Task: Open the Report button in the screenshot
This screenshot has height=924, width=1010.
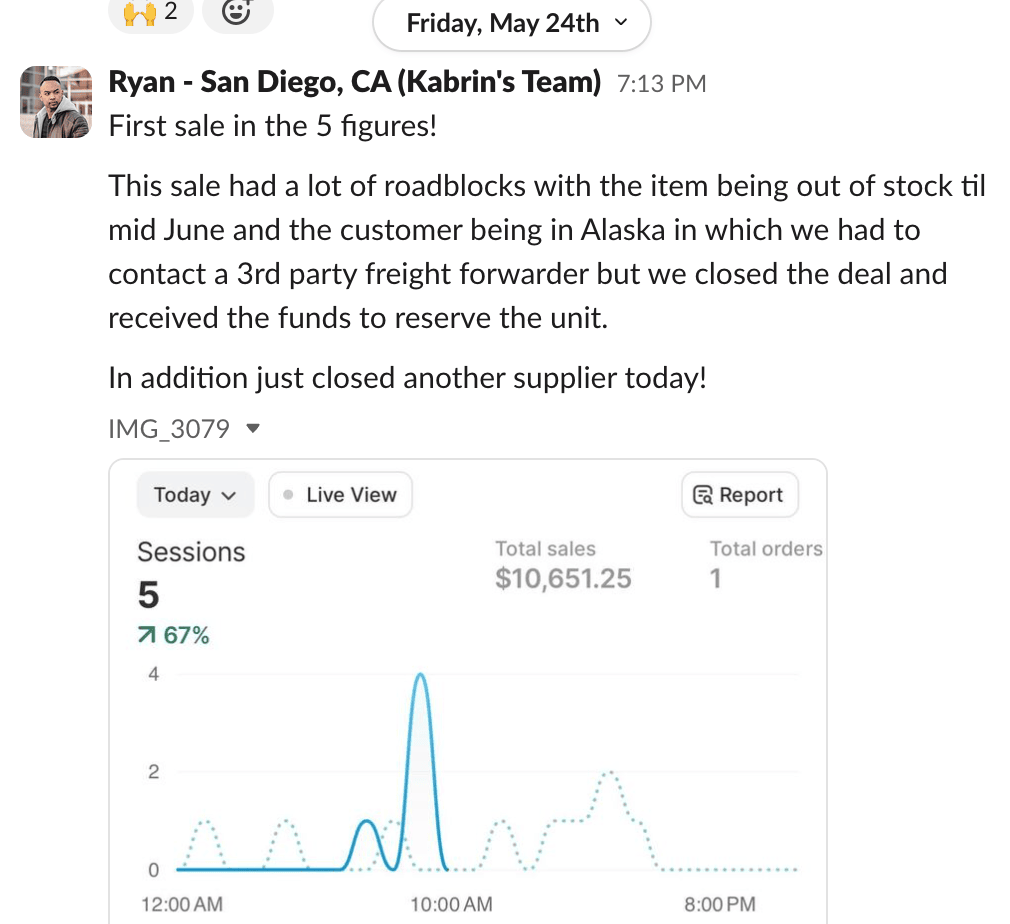Action: click(x=739, y=495)
